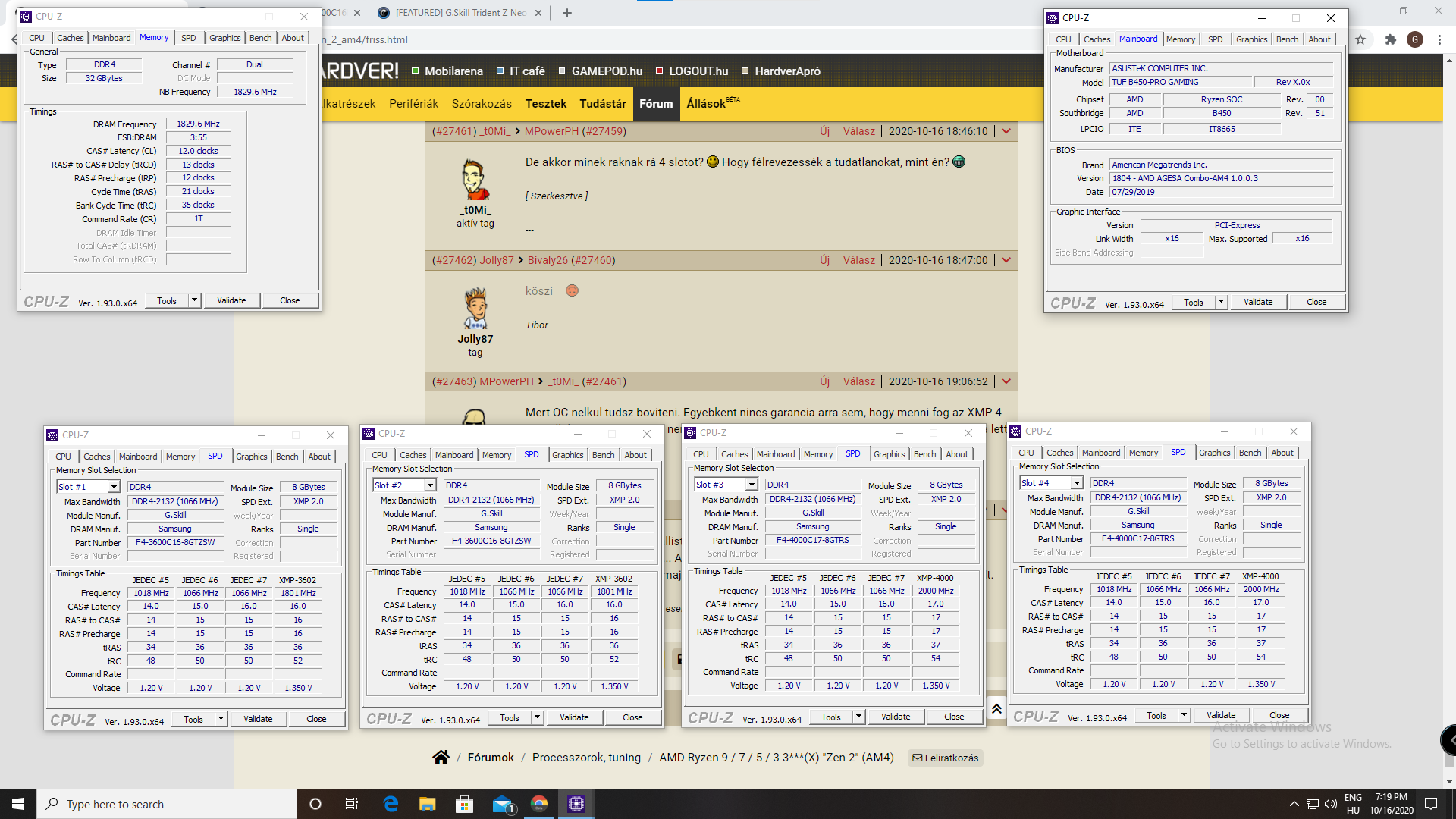The image size is (1456, 819).
Task: Open Slot #2 memory slot dropdown
Action: (430, 485)
